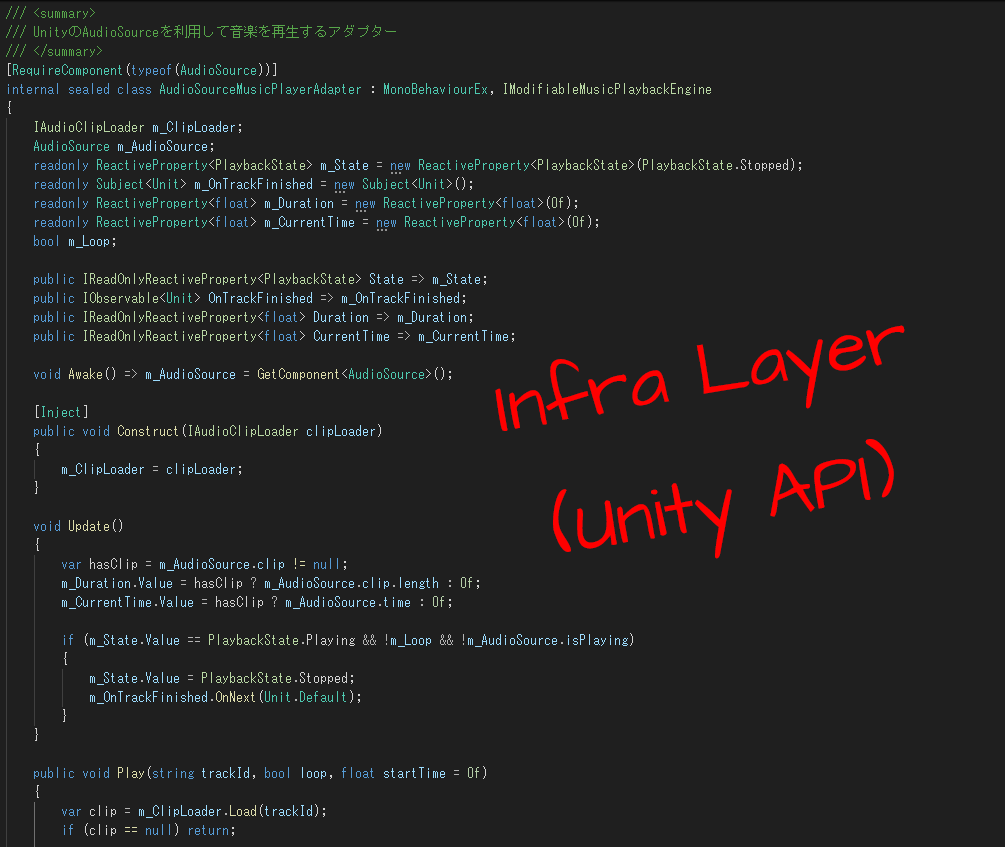This screenshot has width=1005, height=847.
Task: Click "m_AudioSource.clip.length" in the m_Duration assignment
Action: pos(351,583)
